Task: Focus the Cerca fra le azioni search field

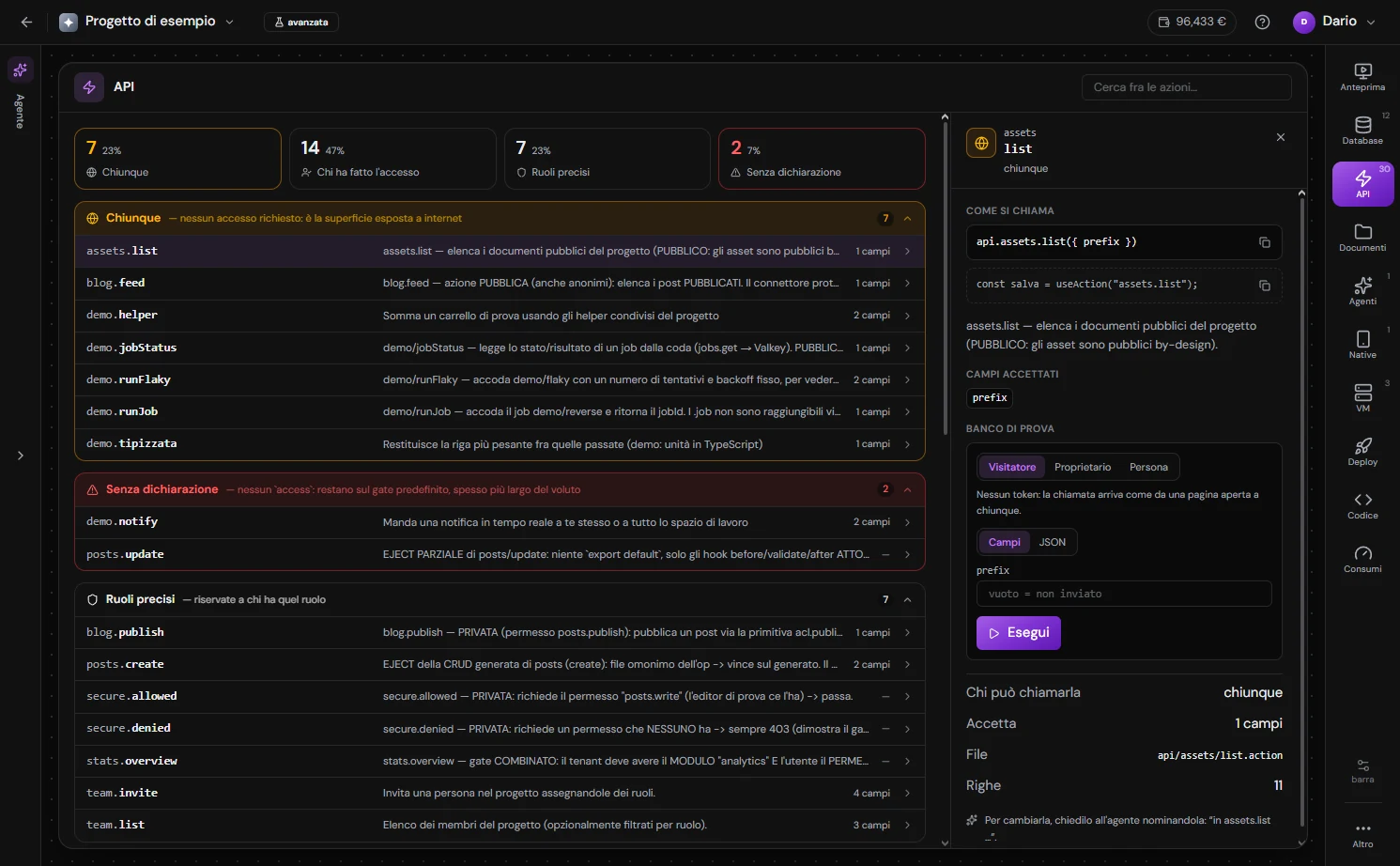Action: [x=1187, y=87]
